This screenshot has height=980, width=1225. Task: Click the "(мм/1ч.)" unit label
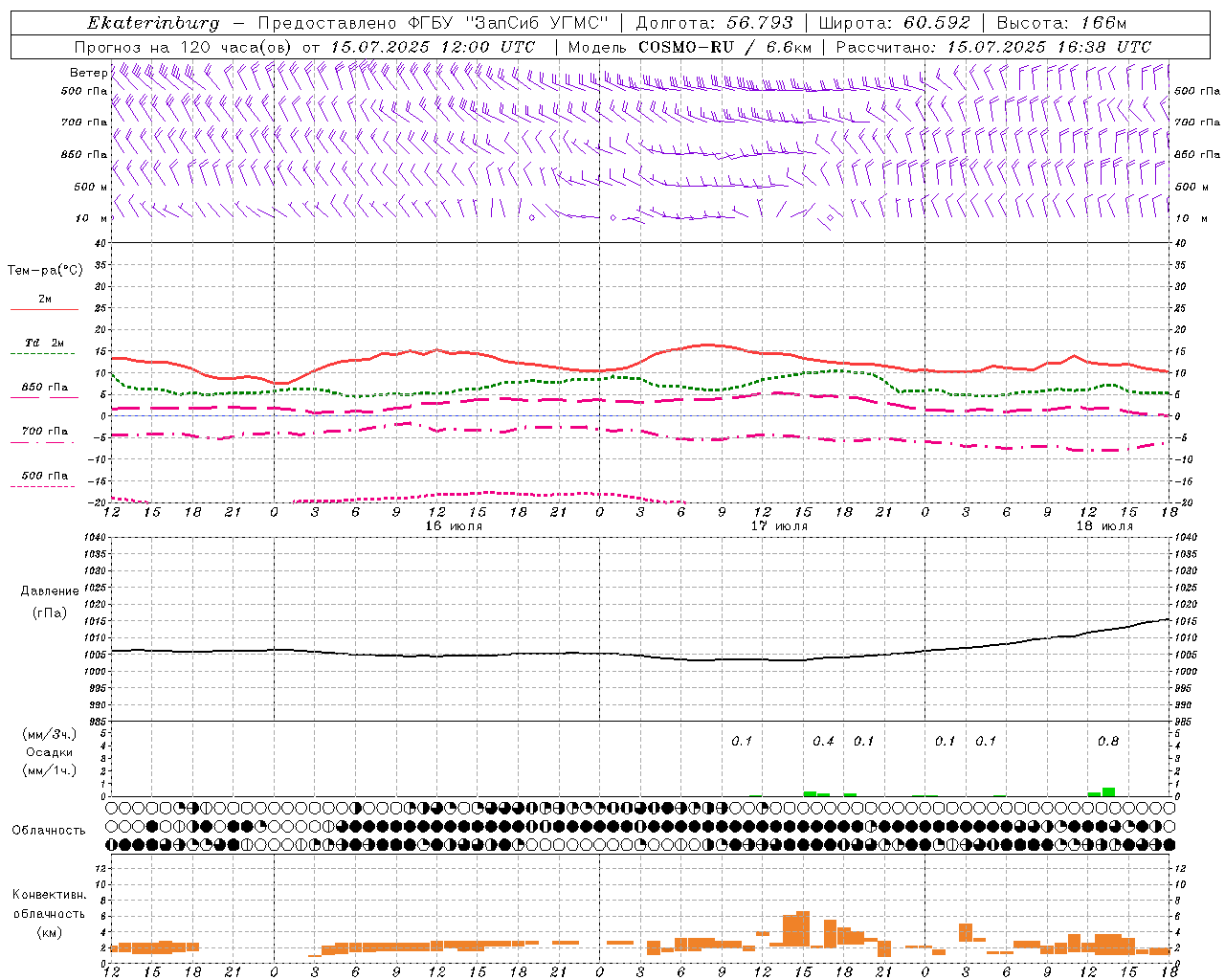click(x=50, y=770)
